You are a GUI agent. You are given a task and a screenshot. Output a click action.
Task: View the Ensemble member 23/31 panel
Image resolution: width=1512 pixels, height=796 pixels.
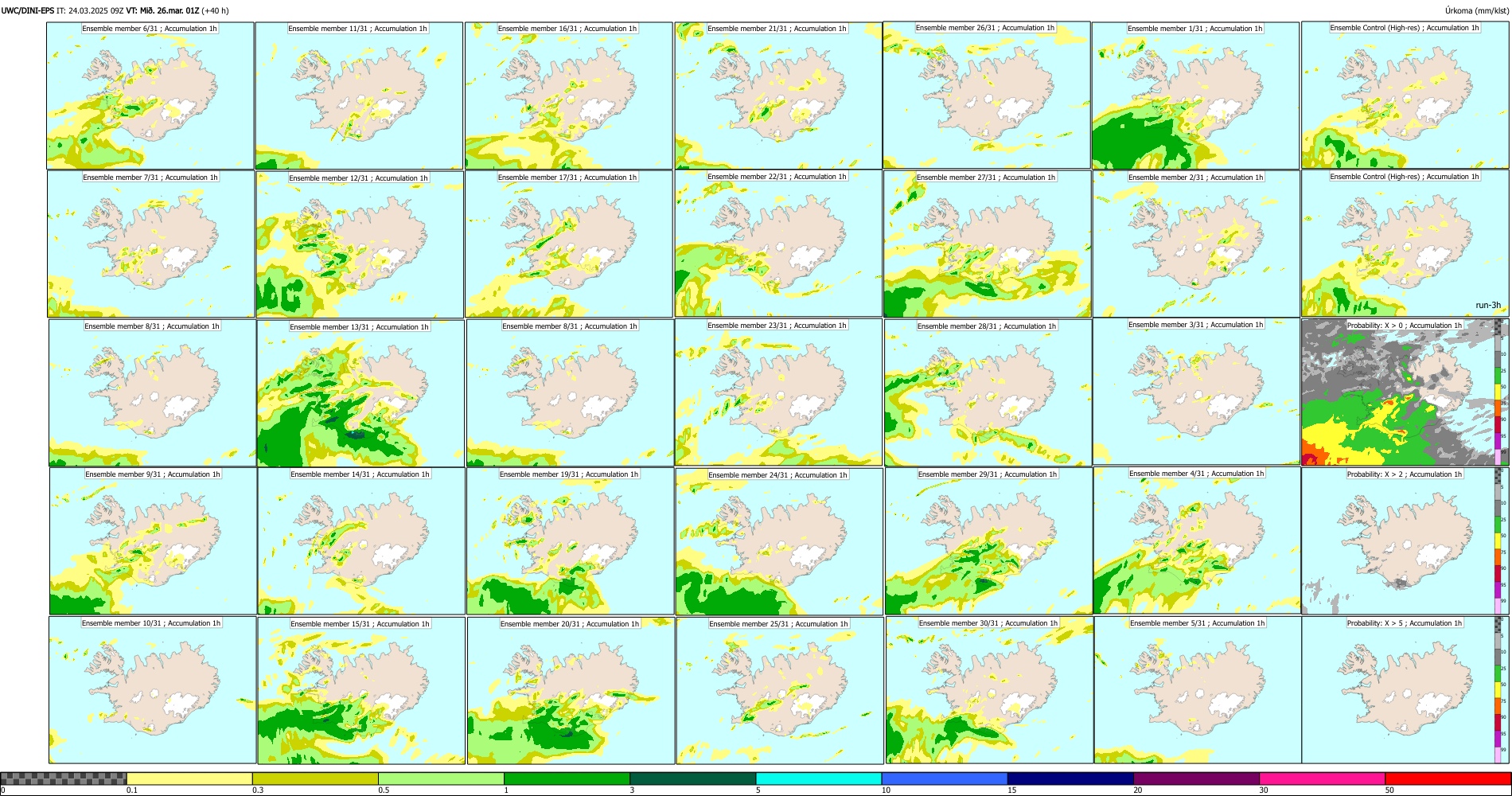[778, 392]
